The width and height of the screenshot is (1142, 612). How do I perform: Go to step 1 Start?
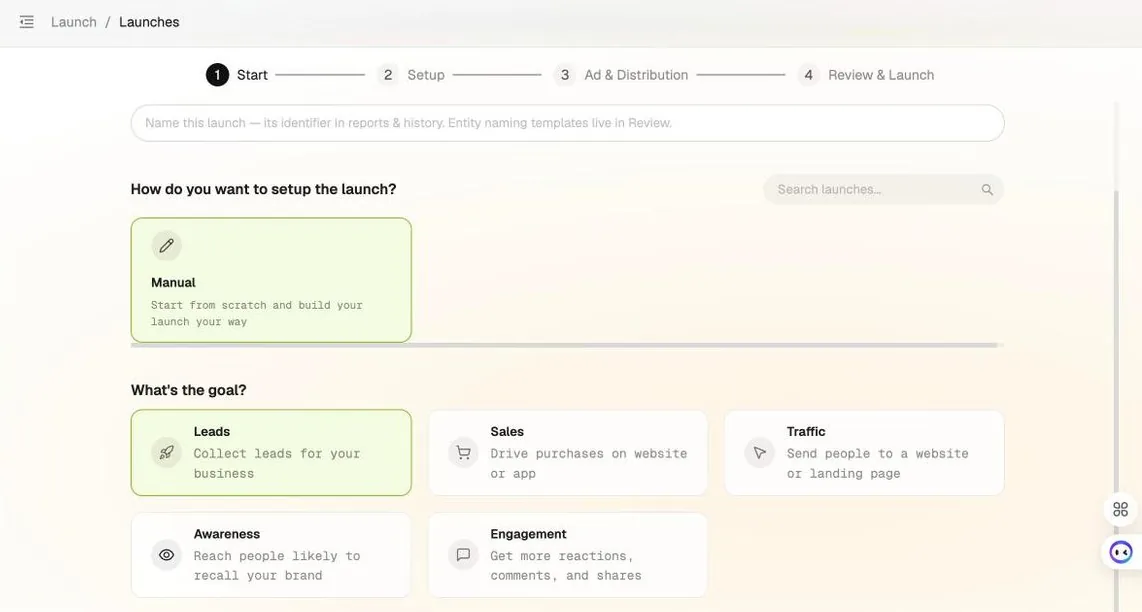pyautogui.click(x=237, y=75)
